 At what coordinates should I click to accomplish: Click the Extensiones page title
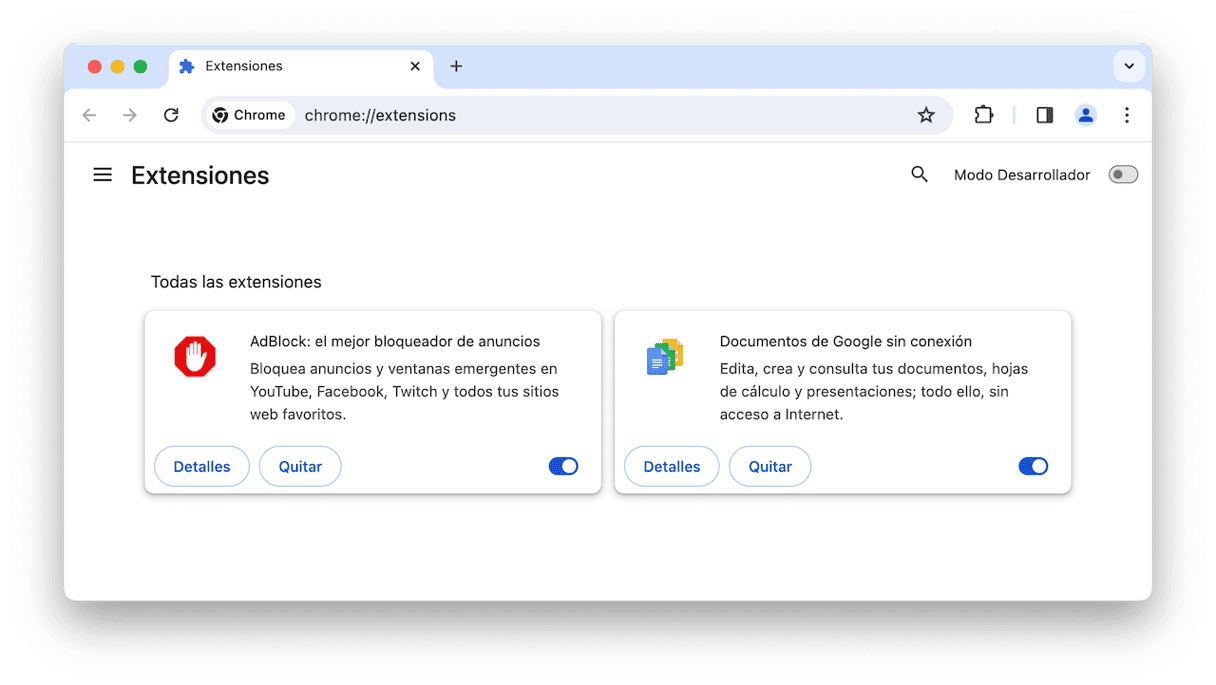200,175
